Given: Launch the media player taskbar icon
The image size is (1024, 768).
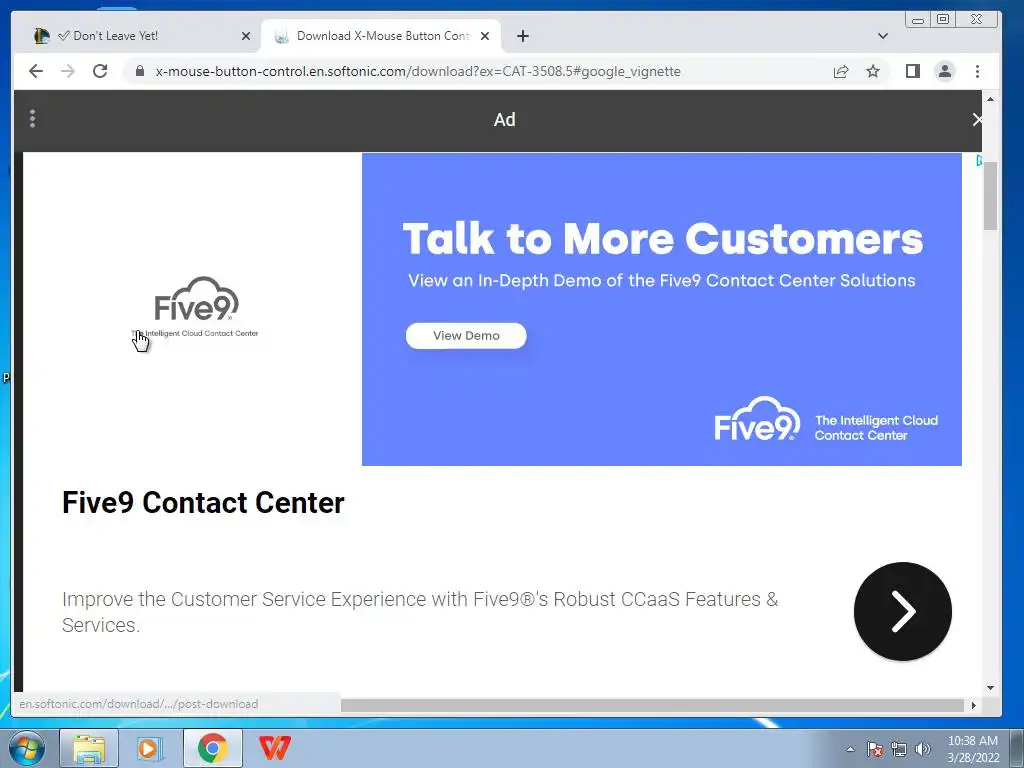Looking at the screenshot, I should [150, 748].
